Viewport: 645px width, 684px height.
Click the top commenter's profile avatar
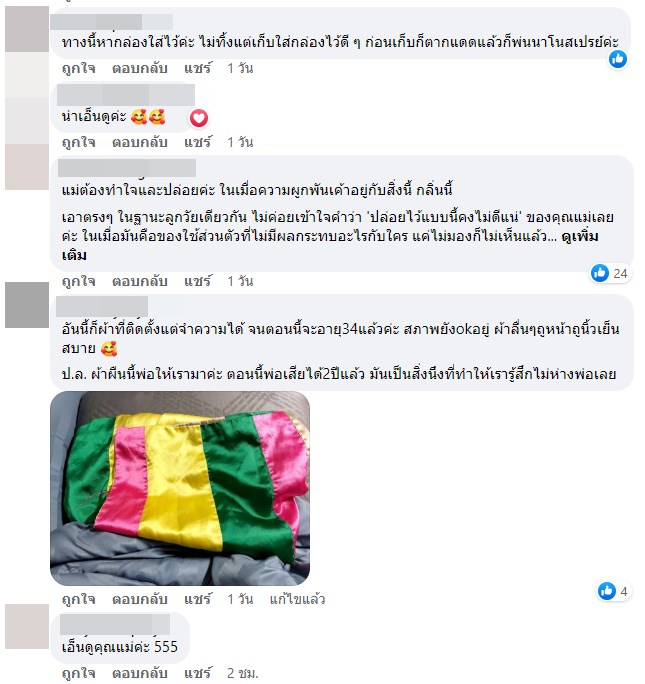point(27,29)
